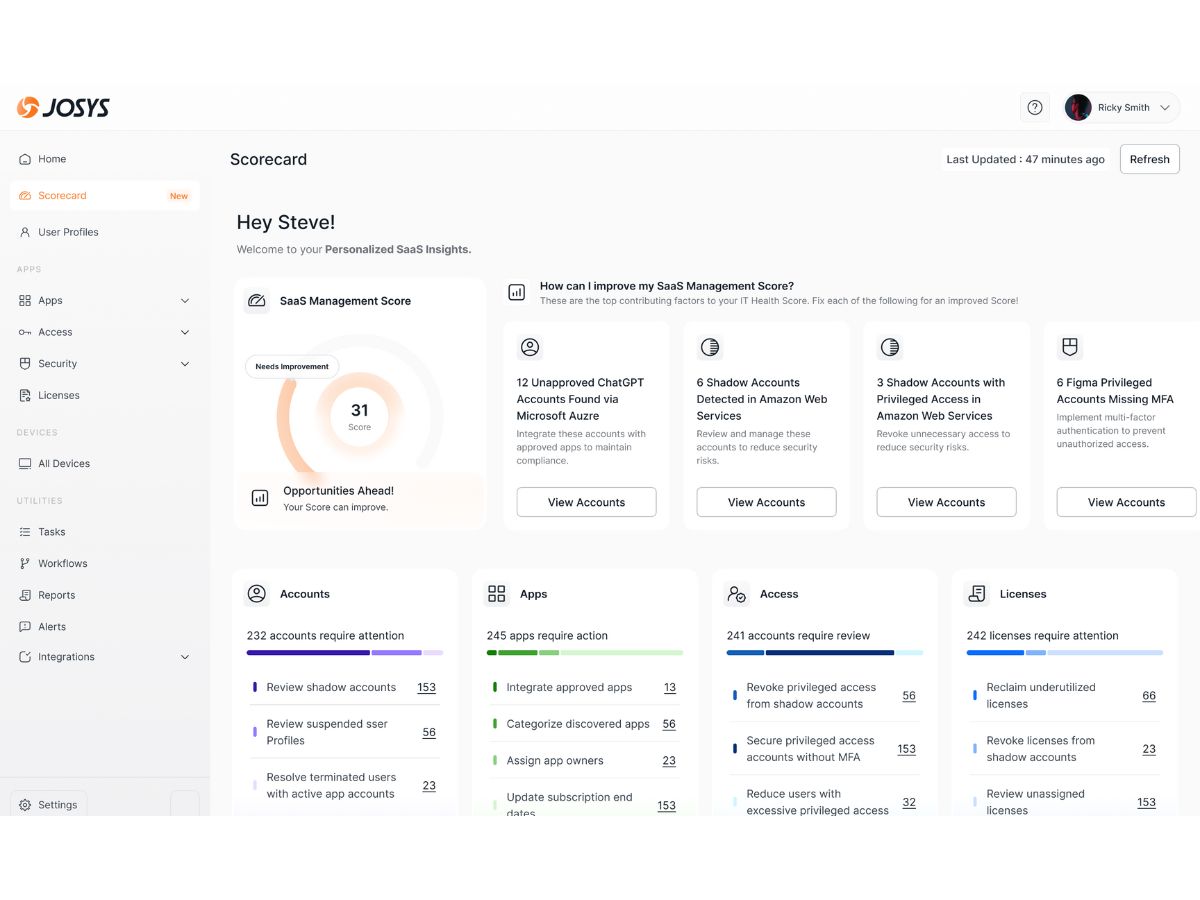Viewport: 1200px width, 900px height.
Task: Click the JOSYS logo
Action: pyautogui.click(x=63, y=108)
